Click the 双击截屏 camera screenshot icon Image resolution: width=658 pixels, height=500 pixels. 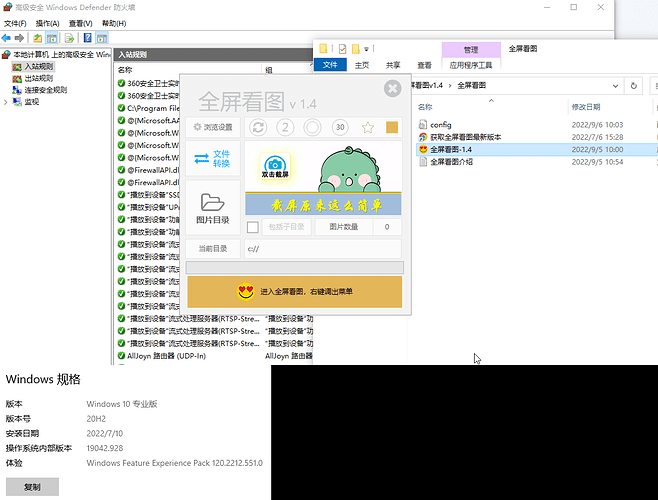[x=275, y=166]
